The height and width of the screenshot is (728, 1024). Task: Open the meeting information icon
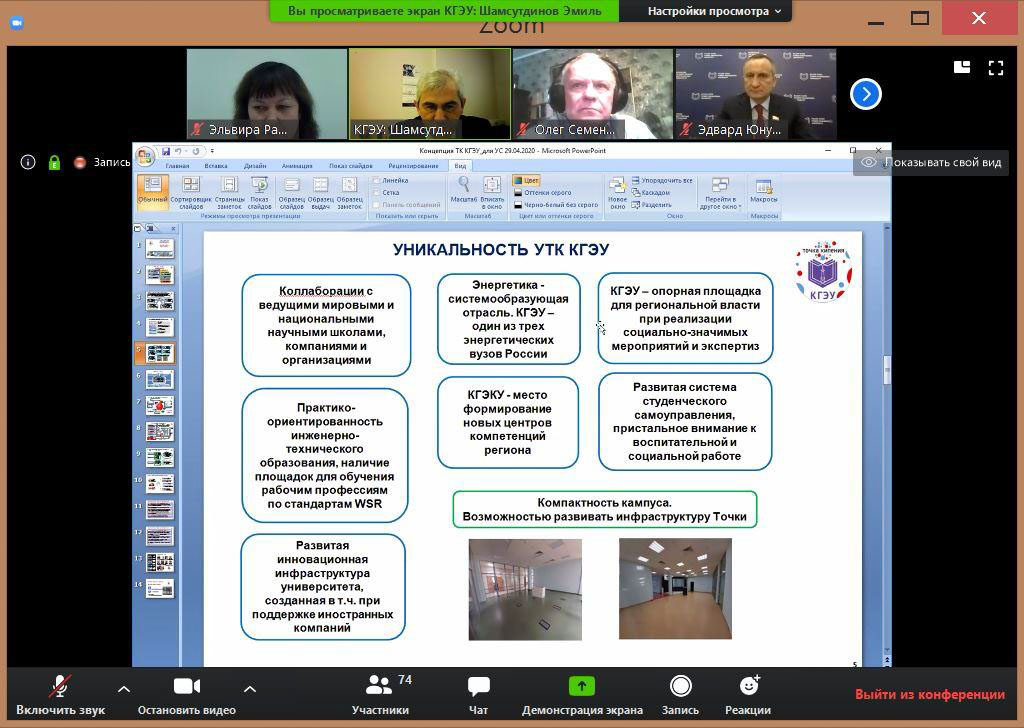(27, 162)
